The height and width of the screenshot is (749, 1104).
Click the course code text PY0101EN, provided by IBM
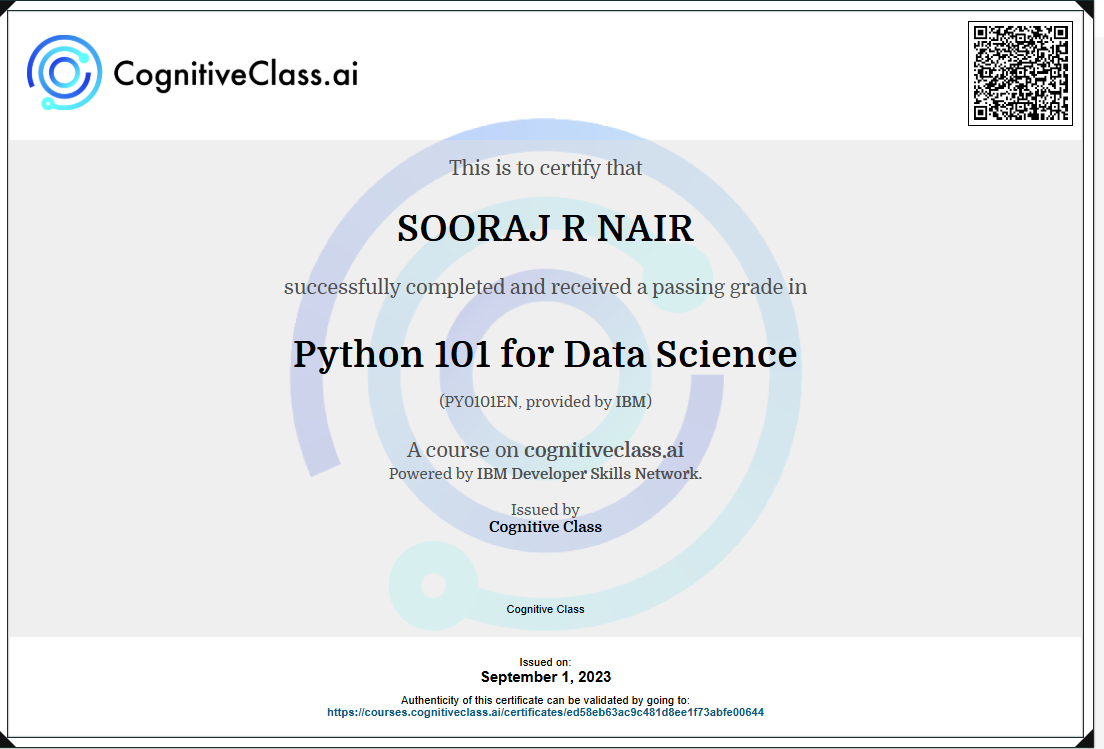click(545, 401)
